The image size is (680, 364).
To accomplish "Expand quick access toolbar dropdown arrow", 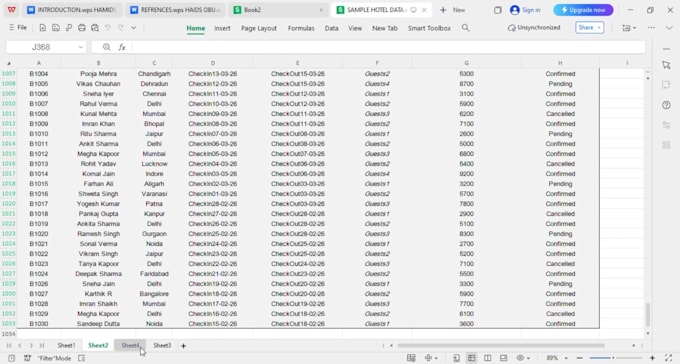I will point(134,28).
